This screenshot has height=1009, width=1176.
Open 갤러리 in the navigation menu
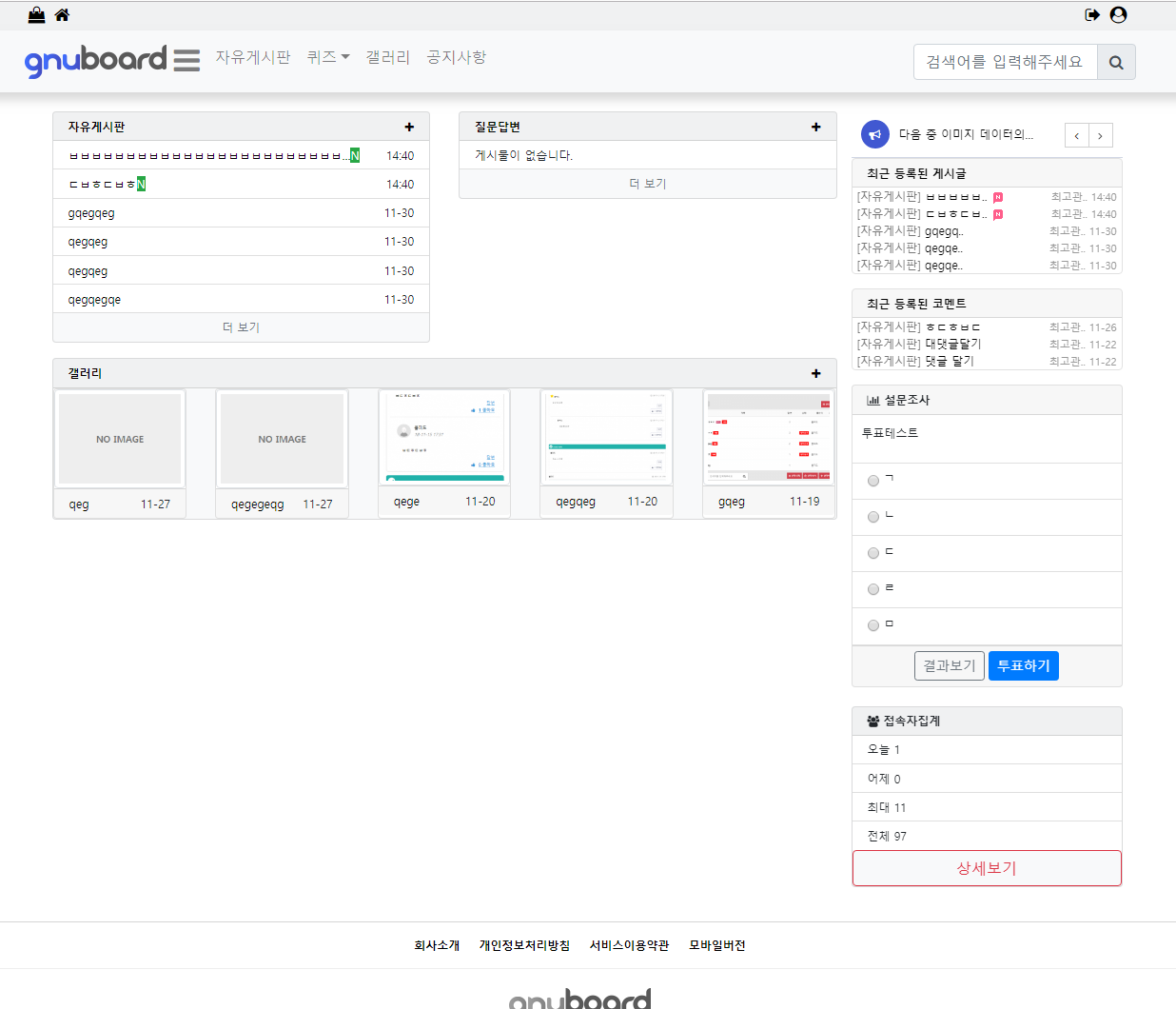[387, 57]
